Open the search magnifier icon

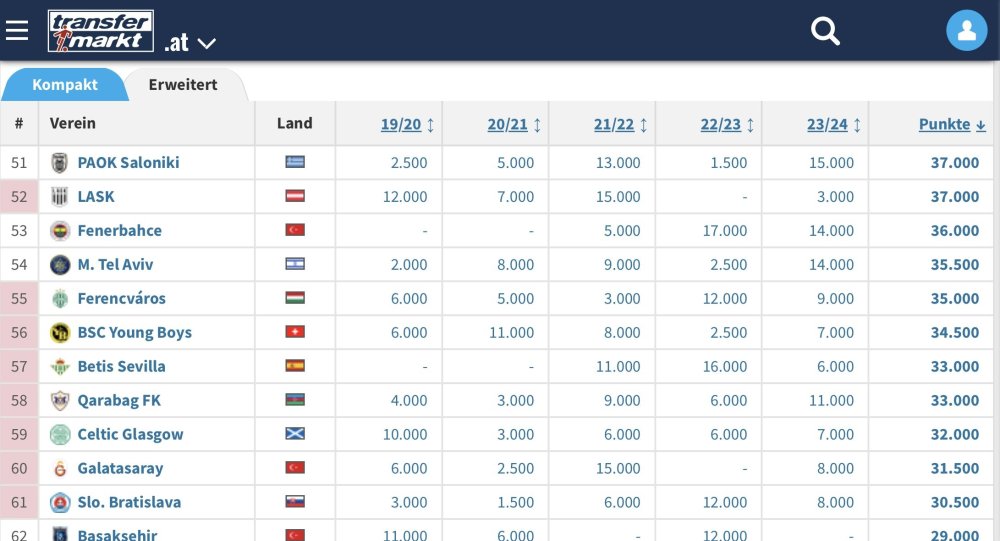pyautogui.click(x=825, y=31)
